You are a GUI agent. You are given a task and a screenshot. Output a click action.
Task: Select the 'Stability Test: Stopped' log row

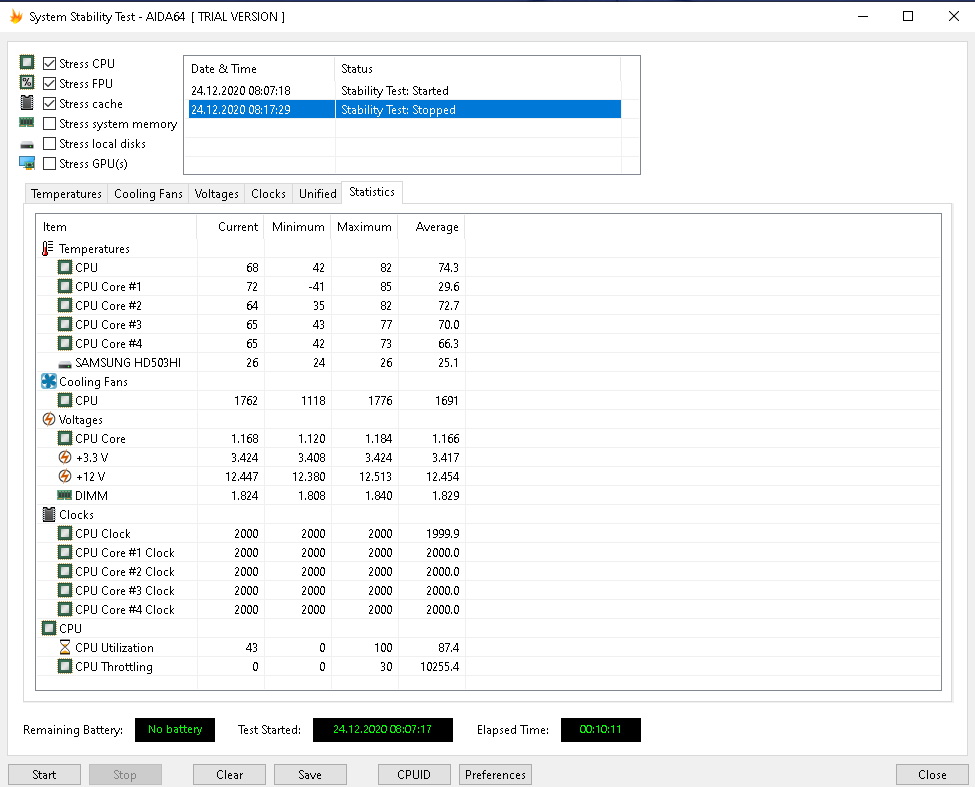click(405, 109)
